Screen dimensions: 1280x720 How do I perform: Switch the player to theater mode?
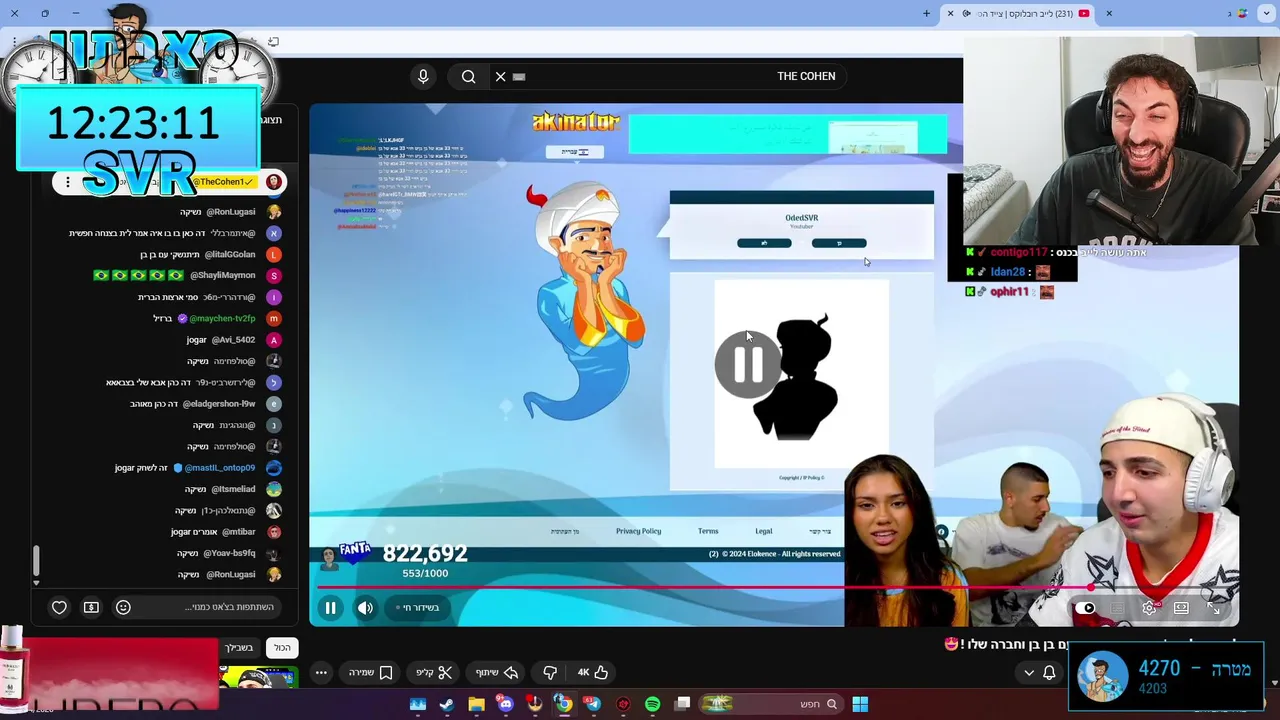point(1181,607)
